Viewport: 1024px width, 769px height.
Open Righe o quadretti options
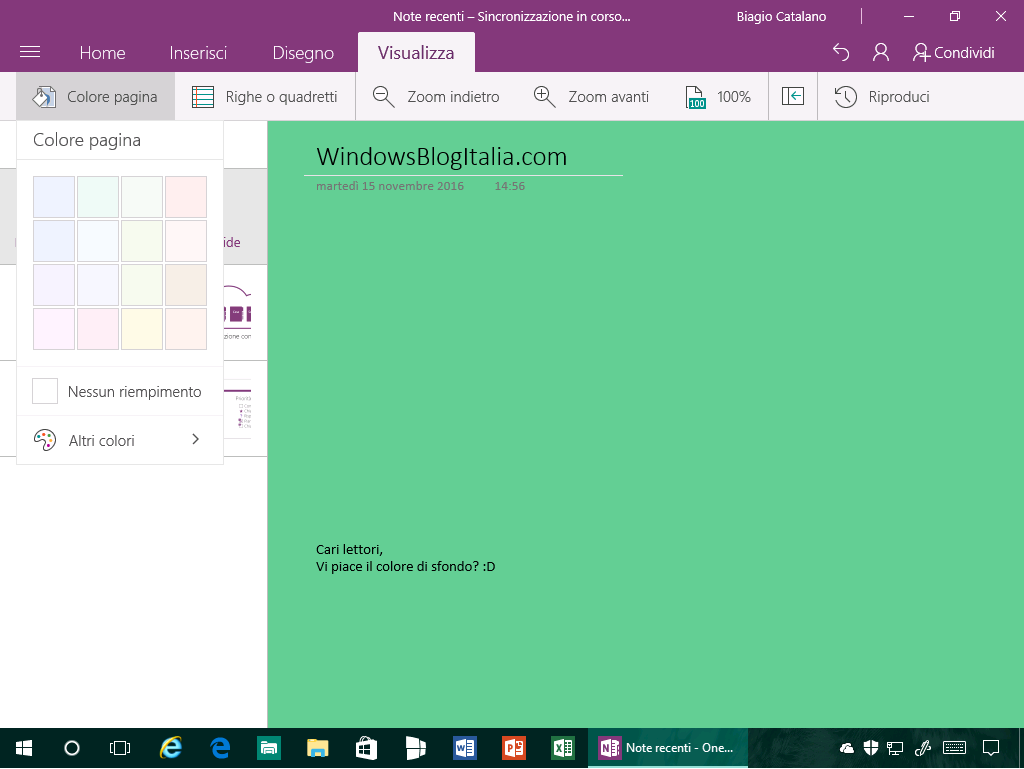point(265,97)
